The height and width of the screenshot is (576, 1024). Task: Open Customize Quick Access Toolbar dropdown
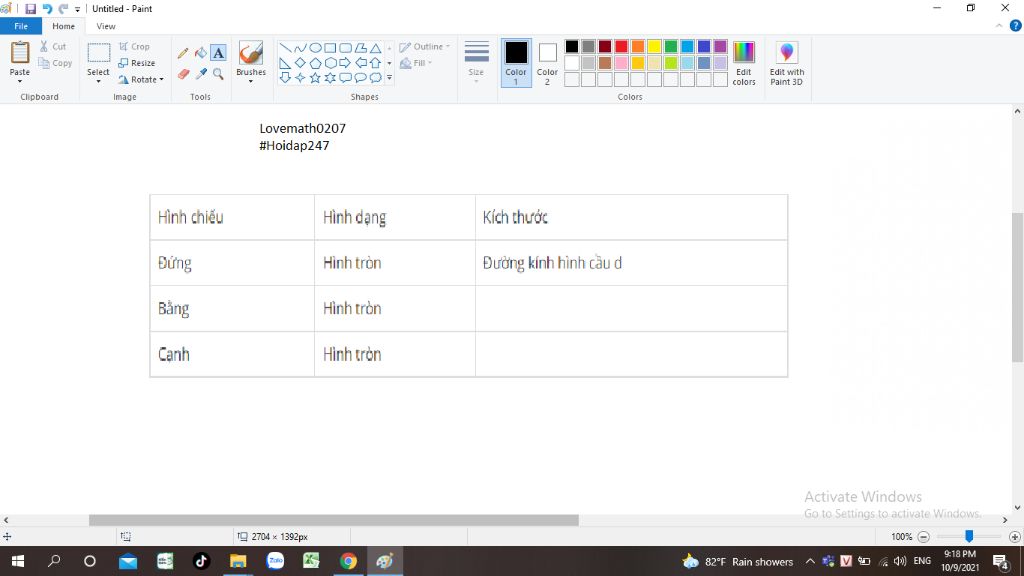click(x=77, y=9)
